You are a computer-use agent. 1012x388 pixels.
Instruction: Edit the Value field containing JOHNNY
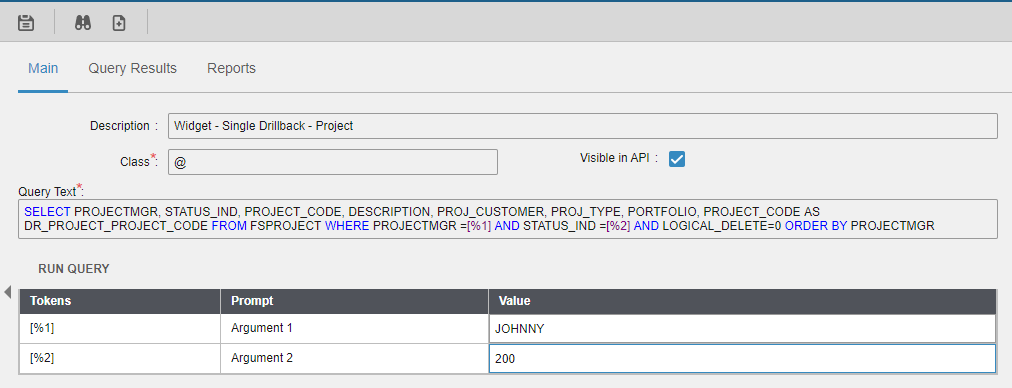click(x=742, y=329)
